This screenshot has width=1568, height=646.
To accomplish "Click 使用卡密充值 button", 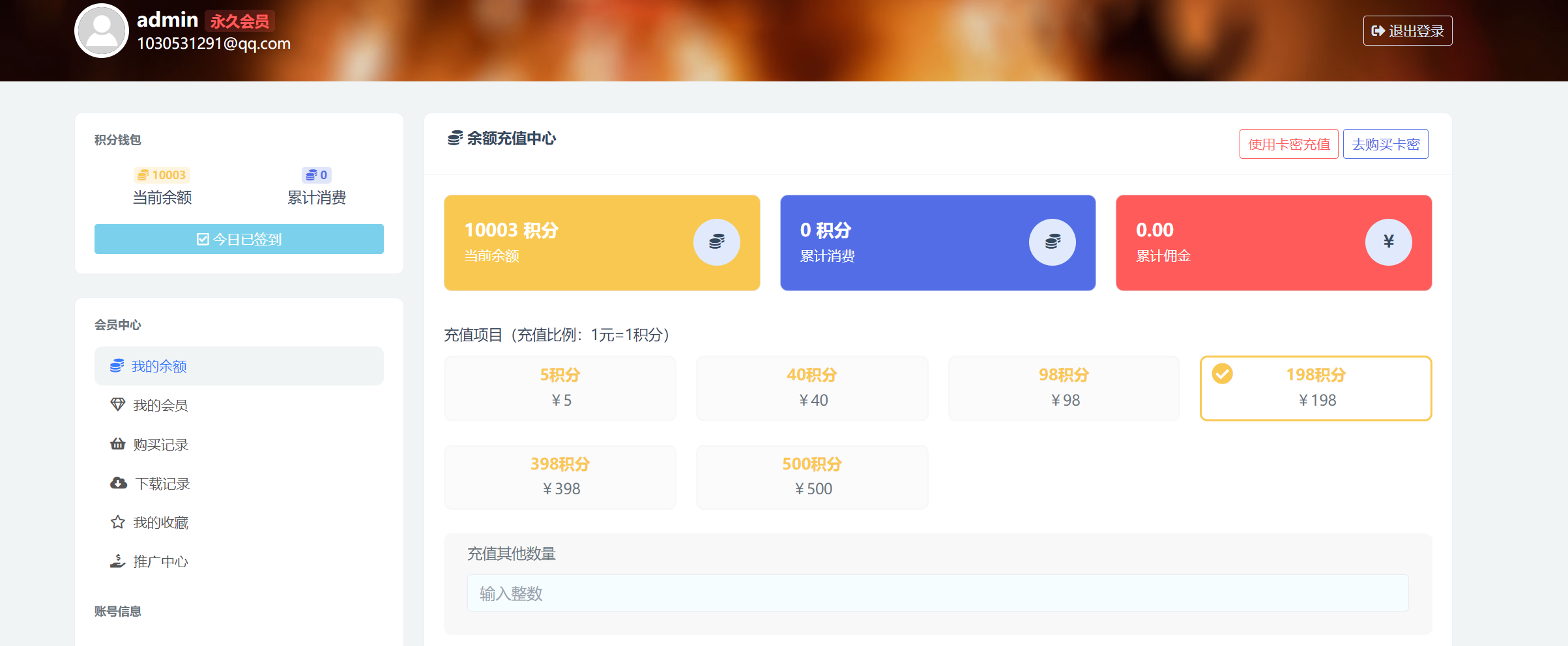I will coord(1288,144).
